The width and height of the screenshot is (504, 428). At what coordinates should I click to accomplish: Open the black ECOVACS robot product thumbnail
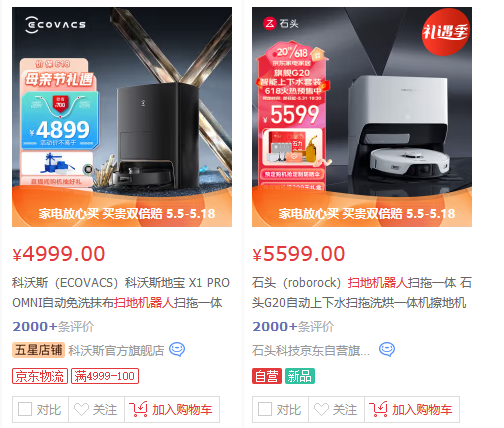(x=122, y=117)
